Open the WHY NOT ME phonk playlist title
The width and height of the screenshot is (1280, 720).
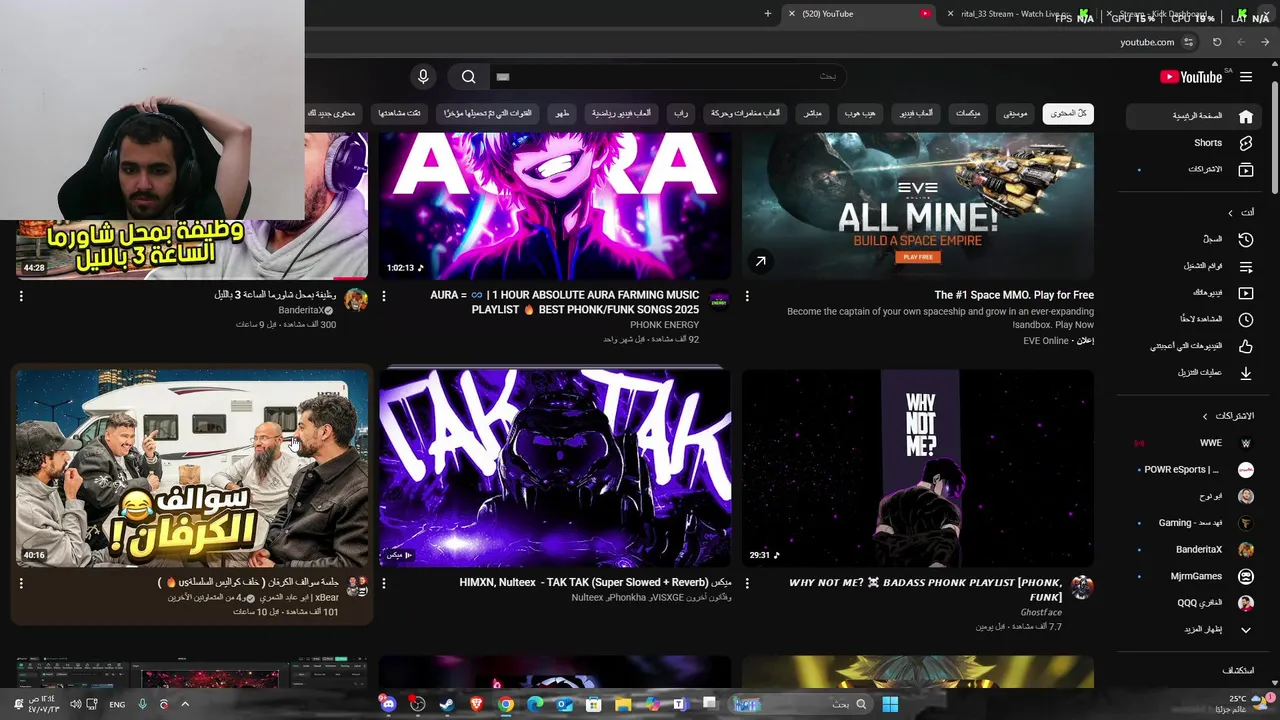click(x=925, y=590)
